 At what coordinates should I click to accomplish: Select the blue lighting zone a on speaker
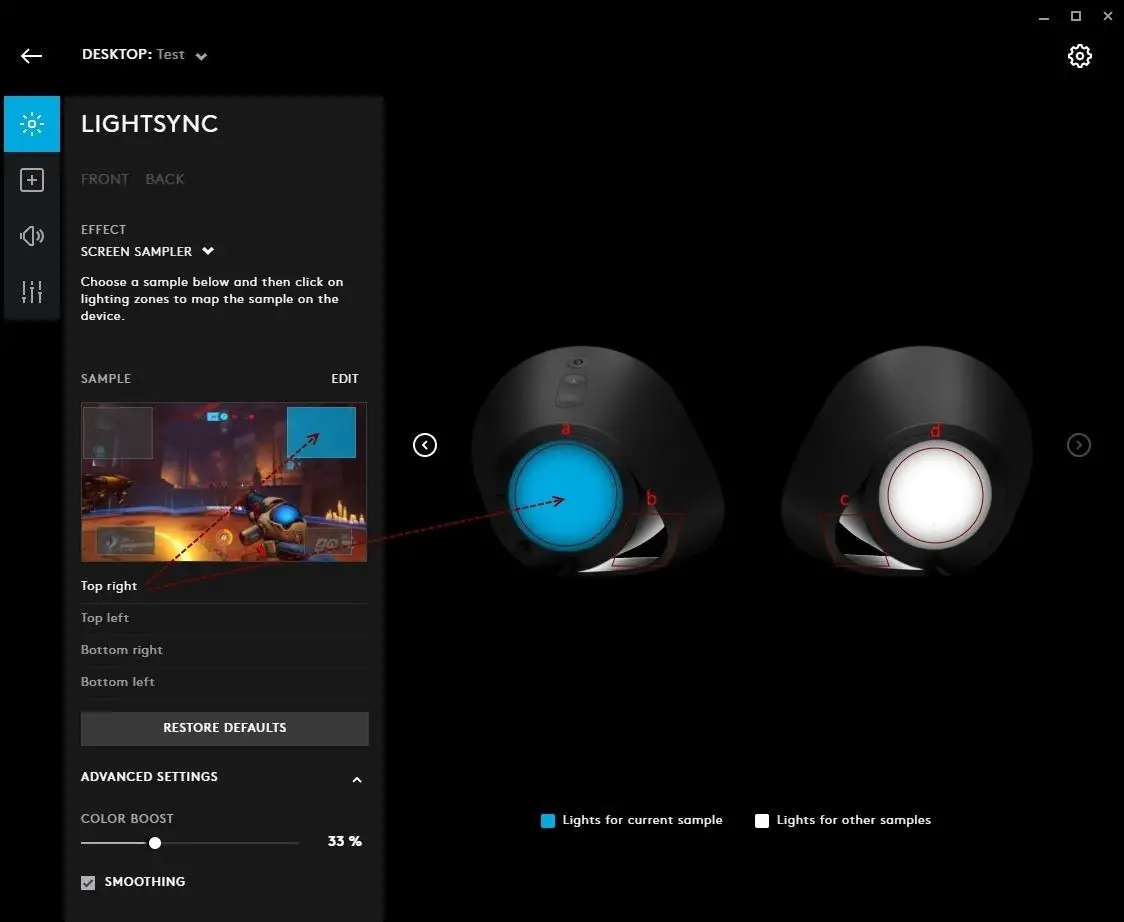click(566, 495)
